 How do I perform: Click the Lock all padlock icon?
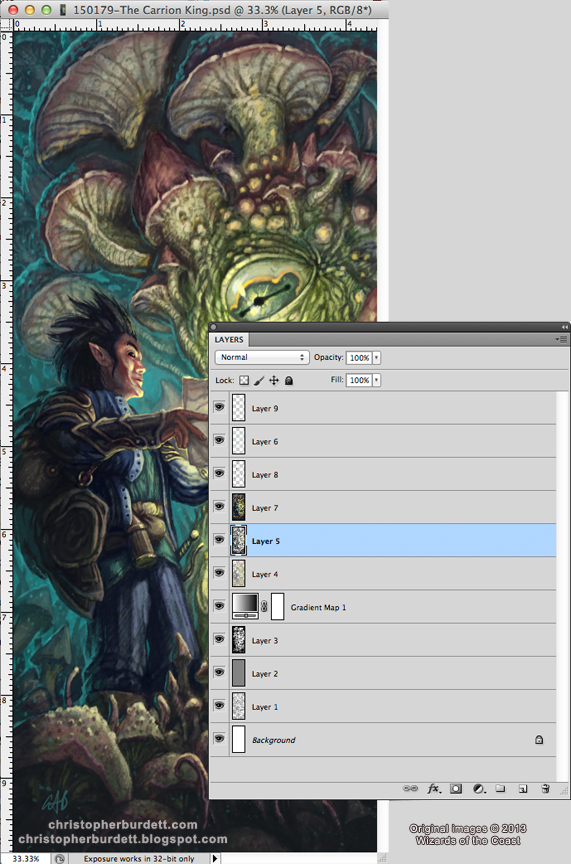(289, 380)
